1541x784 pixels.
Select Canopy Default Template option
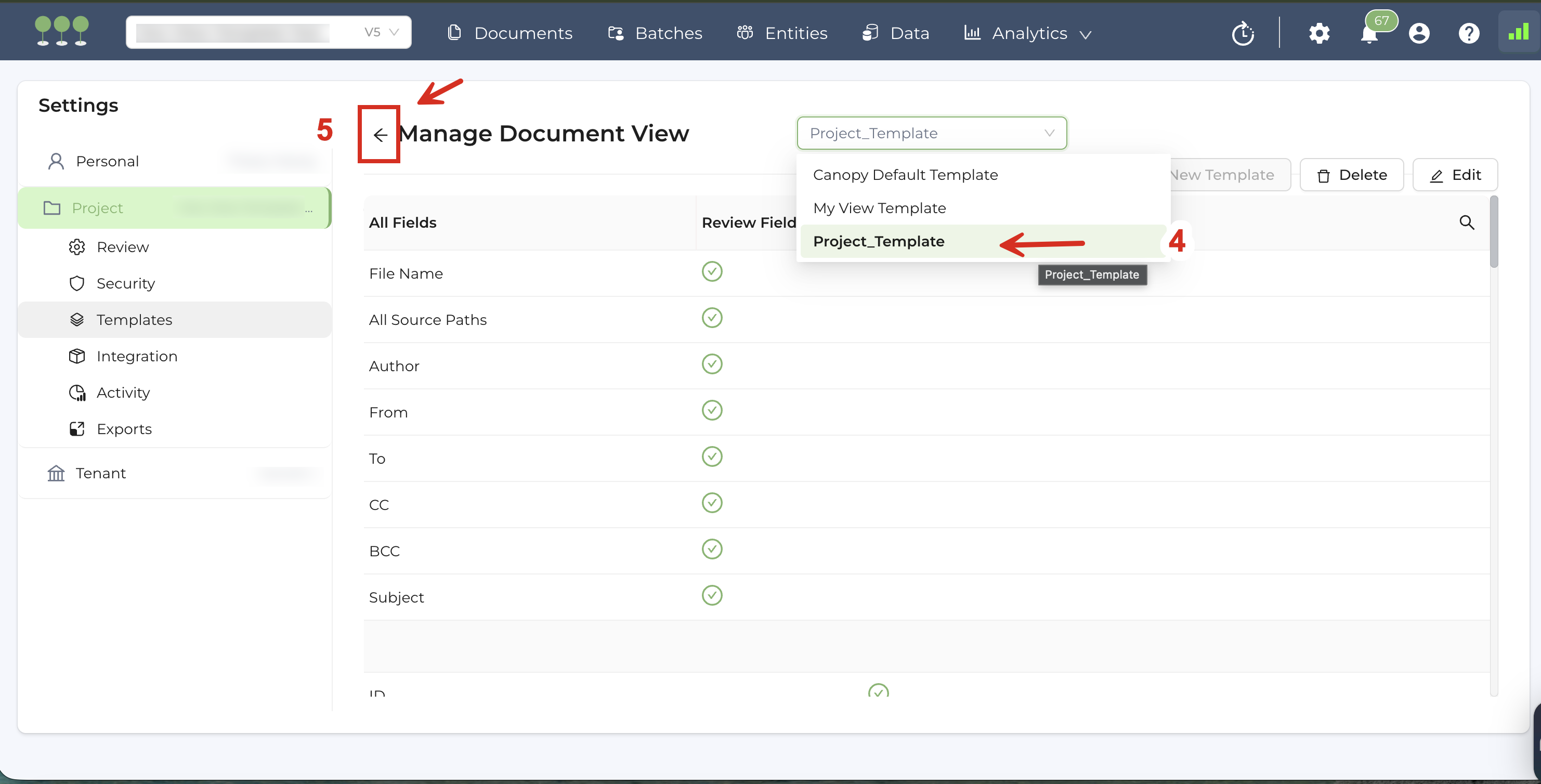[905, 175]
